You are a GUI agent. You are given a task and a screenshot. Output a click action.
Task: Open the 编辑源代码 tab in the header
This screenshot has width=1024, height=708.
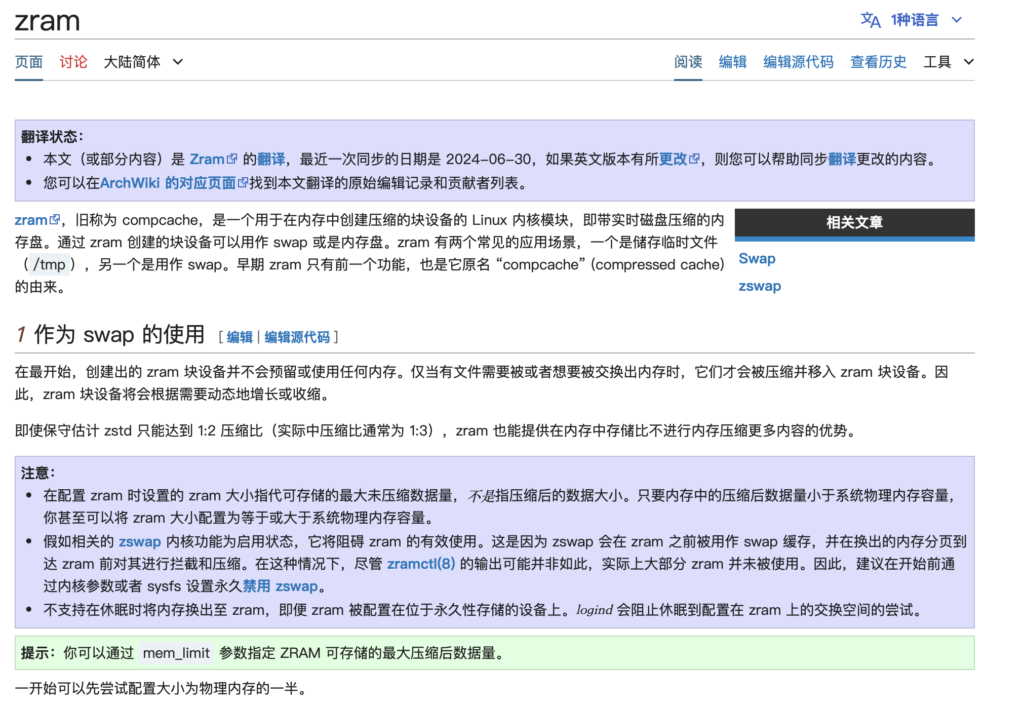click(798, 62)
